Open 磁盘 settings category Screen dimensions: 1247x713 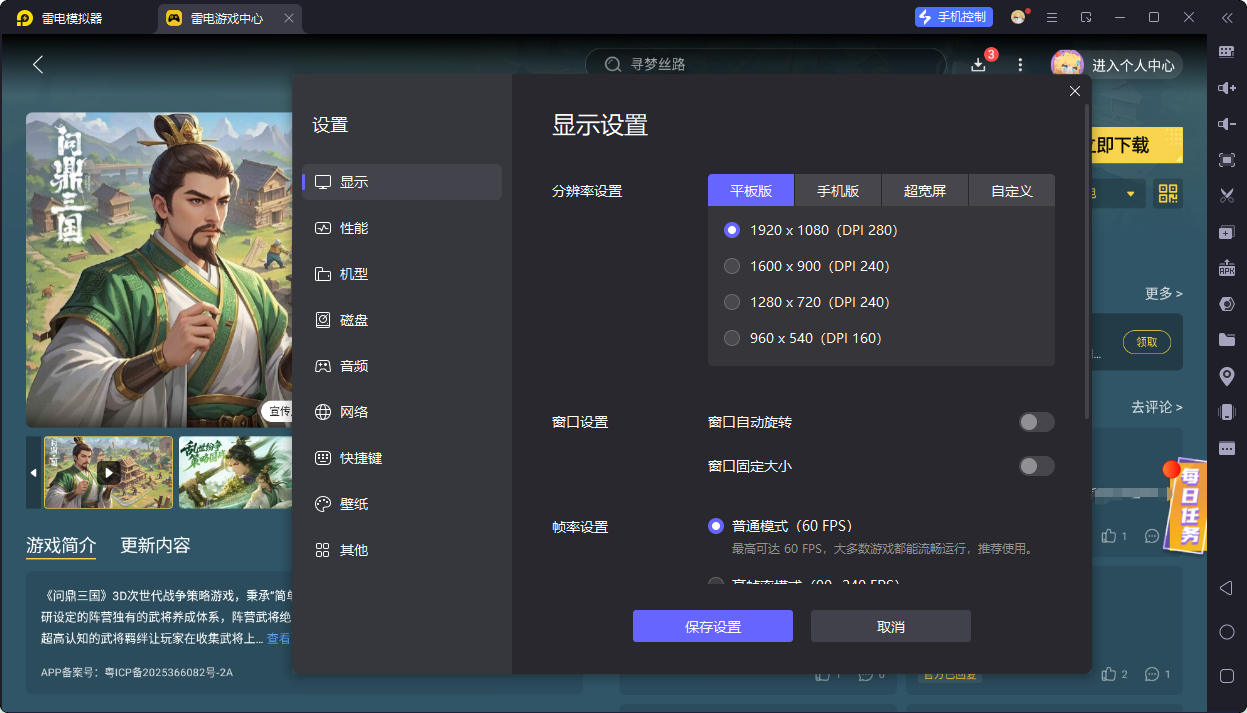pyautogui.click(x=402, y=320)
